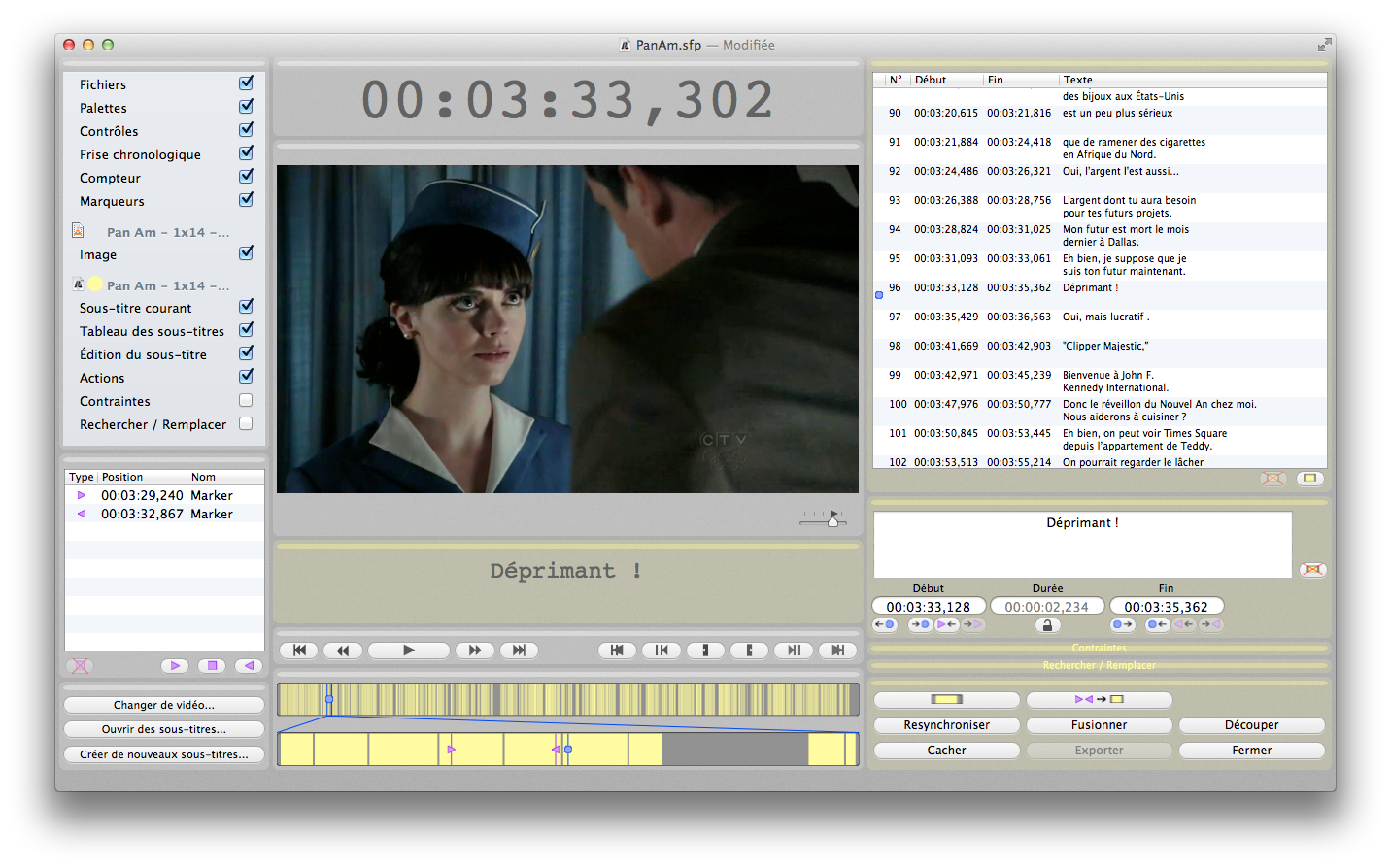The height and width of the screenshot is (868, 1391).
Task: Uncheck the Fichiers checkbox
Action: pos(247,83)
